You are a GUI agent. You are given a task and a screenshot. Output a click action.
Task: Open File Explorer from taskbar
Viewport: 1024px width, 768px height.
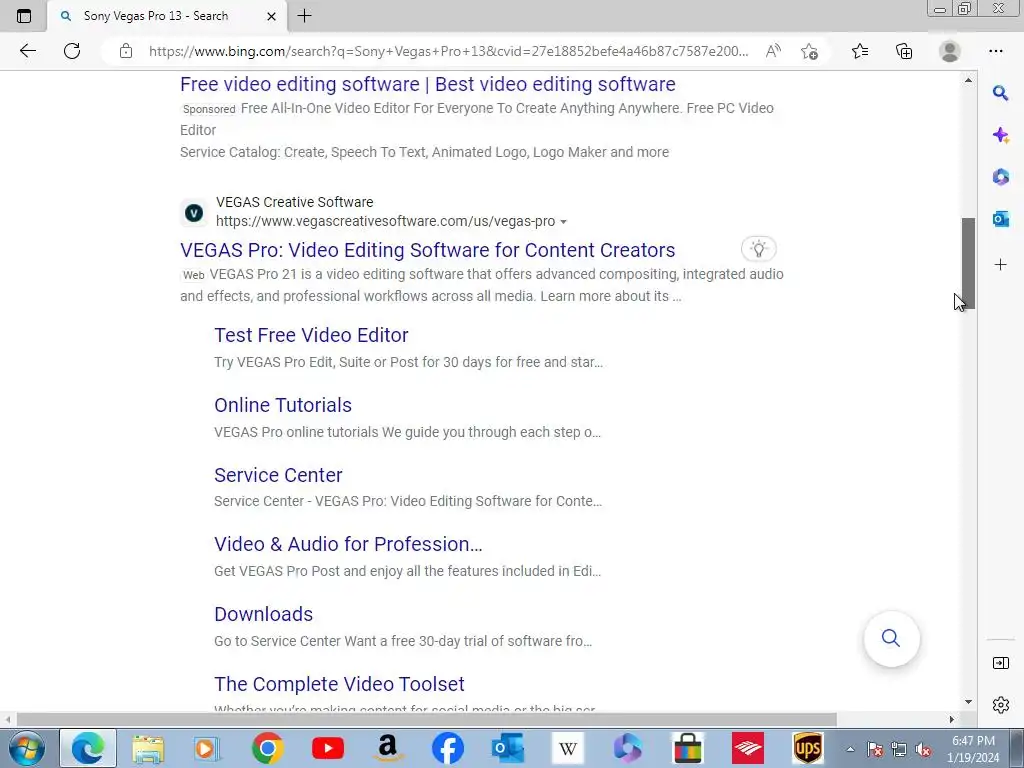point(148,748)
